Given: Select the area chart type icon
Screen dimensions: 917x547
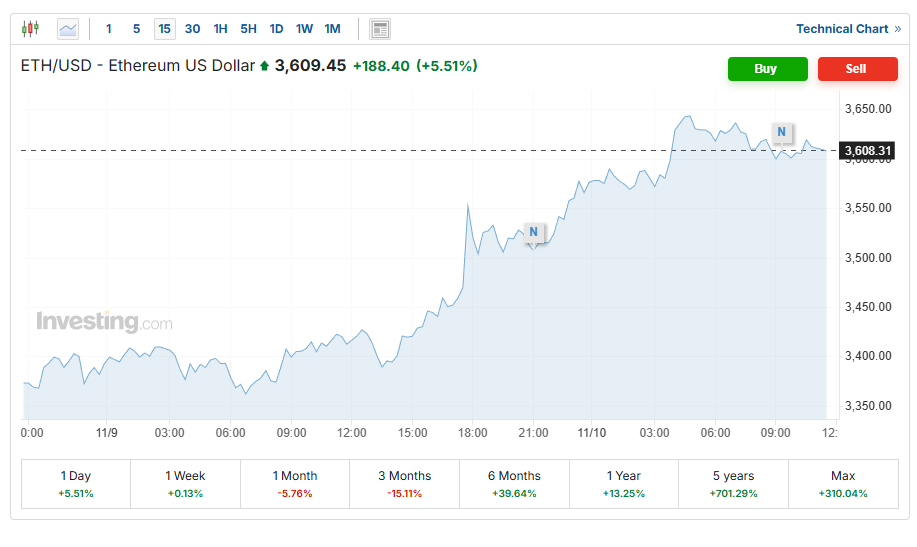Looking at the screenshot, I should [x=68, y=29].
